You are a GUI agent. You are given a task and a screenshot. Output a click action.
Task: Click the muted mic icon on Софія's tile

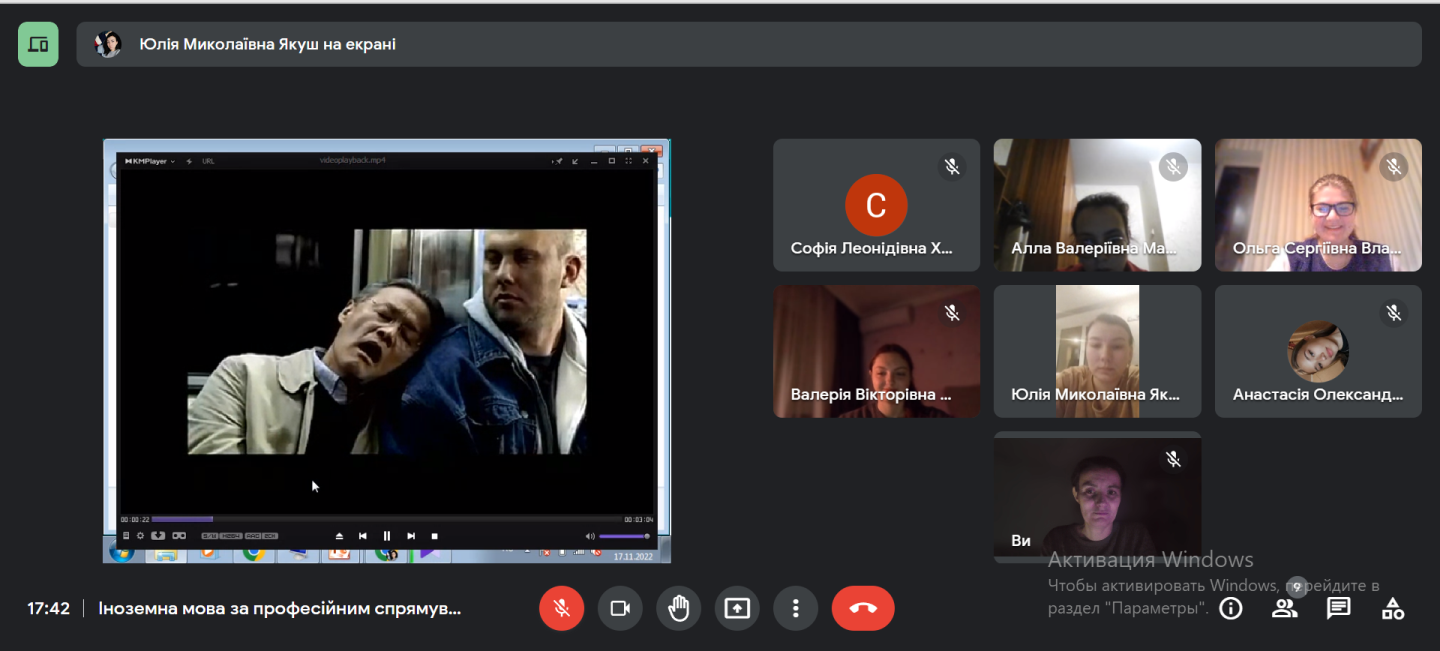tap(952, 167)
